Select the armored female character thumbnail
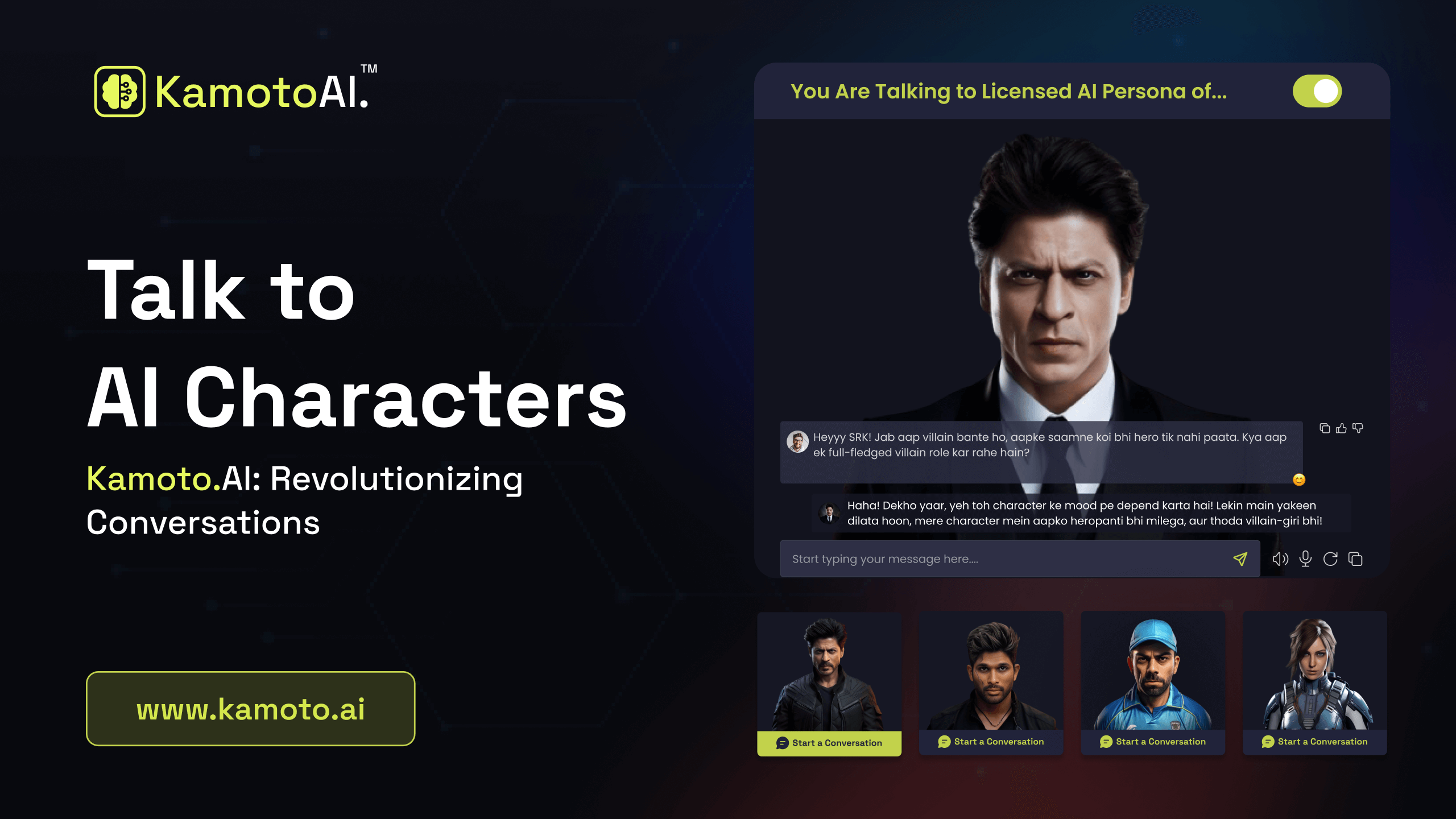The width and height of the screenshot is (1456, 819). [1315, 671]
